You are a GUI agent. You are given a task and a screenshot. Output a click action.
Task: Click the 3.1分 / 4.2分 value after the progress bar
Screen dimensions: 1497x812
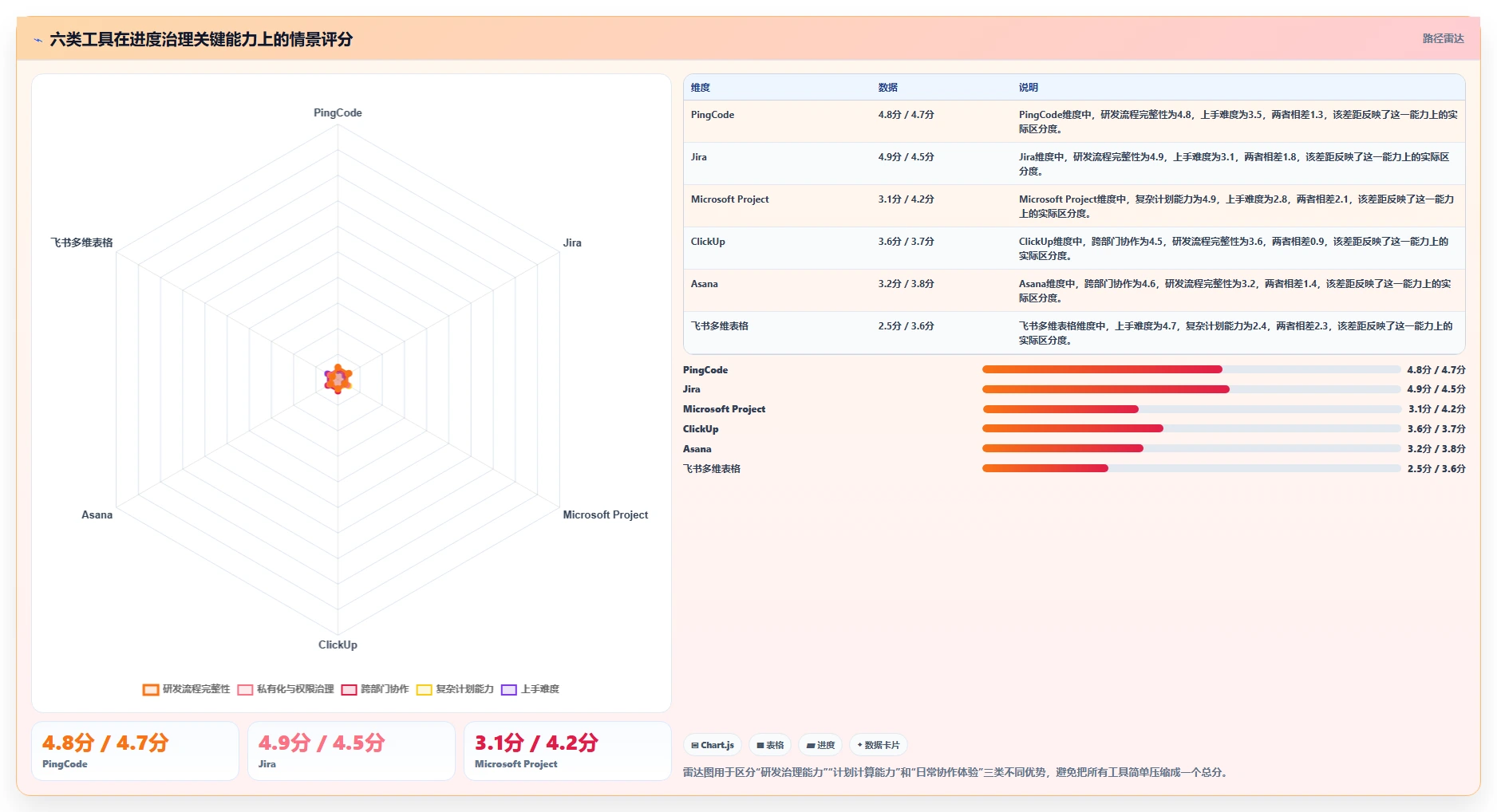(x=1436, y=409)
